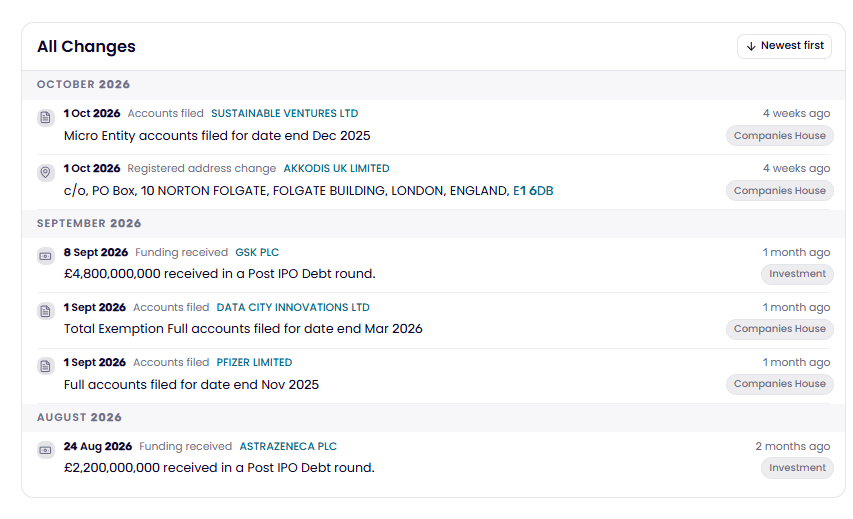This screenshot has width=853, height=519.
Task: Open AKKODIS UK LIMITED company link
Action: point(336,168)
